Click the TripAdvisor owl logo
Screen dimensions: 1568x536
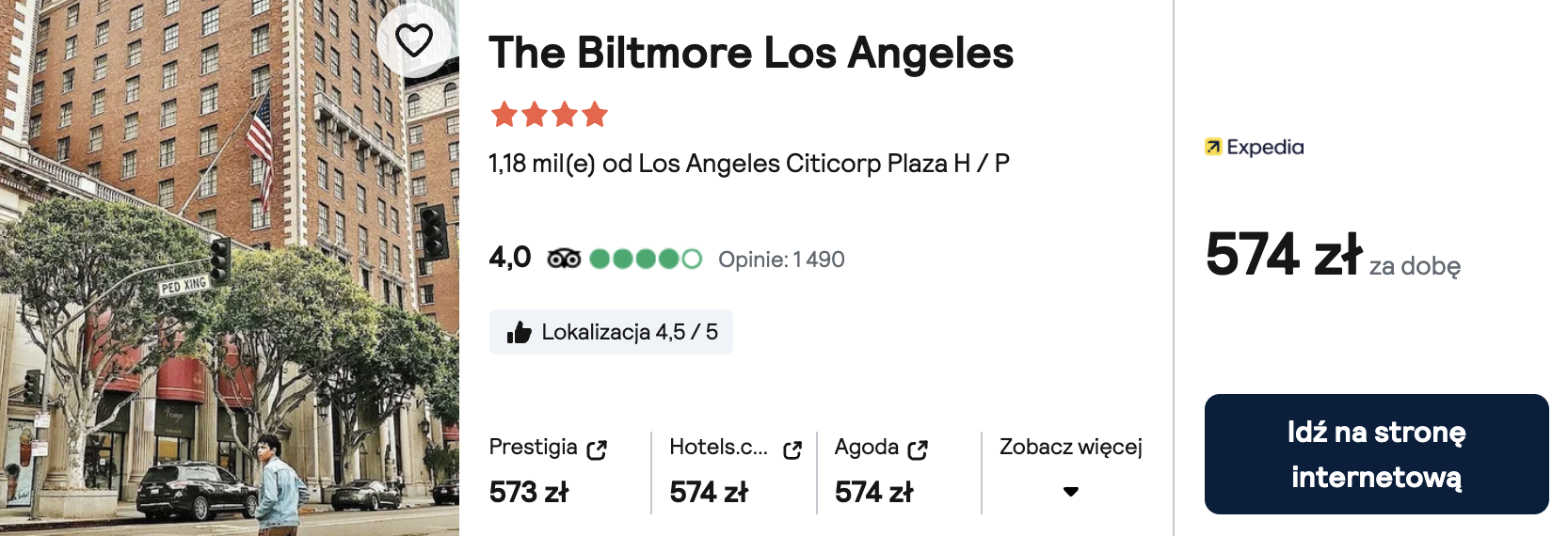pos(564,259)
